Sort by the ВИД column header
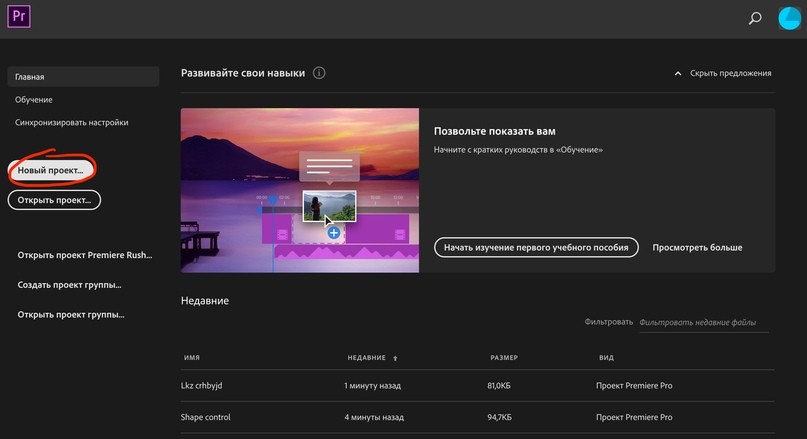The height and width of the screenshot is (439, 807). (606, 358)
